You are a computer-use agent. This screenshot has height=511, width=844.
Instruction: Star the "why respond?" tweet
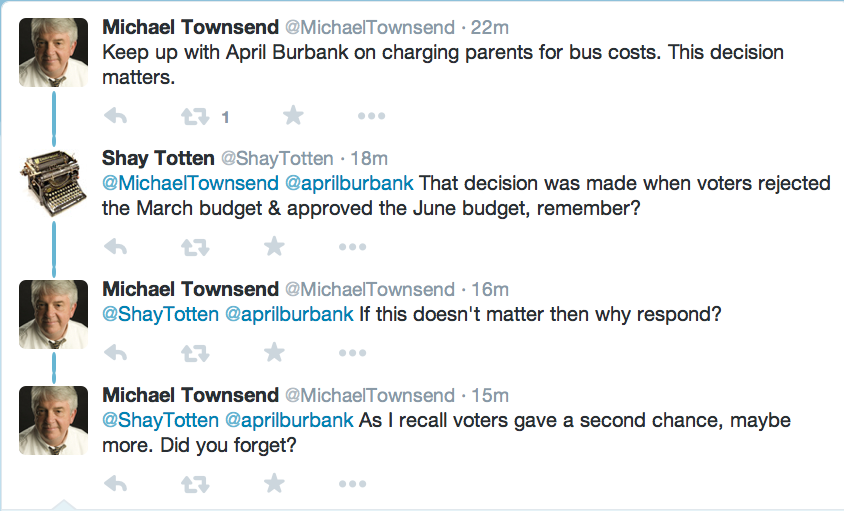click(274, 352)
